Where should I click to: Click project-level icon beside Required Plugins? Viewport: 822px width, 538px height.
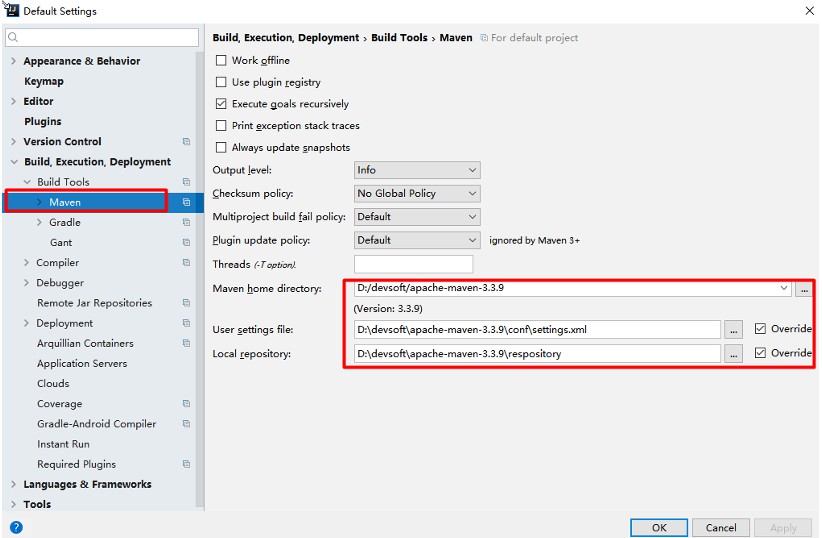[186, 464]
